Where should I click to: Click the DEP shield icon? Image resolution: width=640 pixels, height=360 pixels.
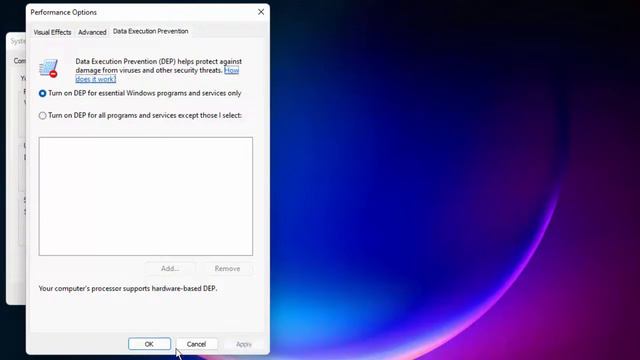pos(49,68)
